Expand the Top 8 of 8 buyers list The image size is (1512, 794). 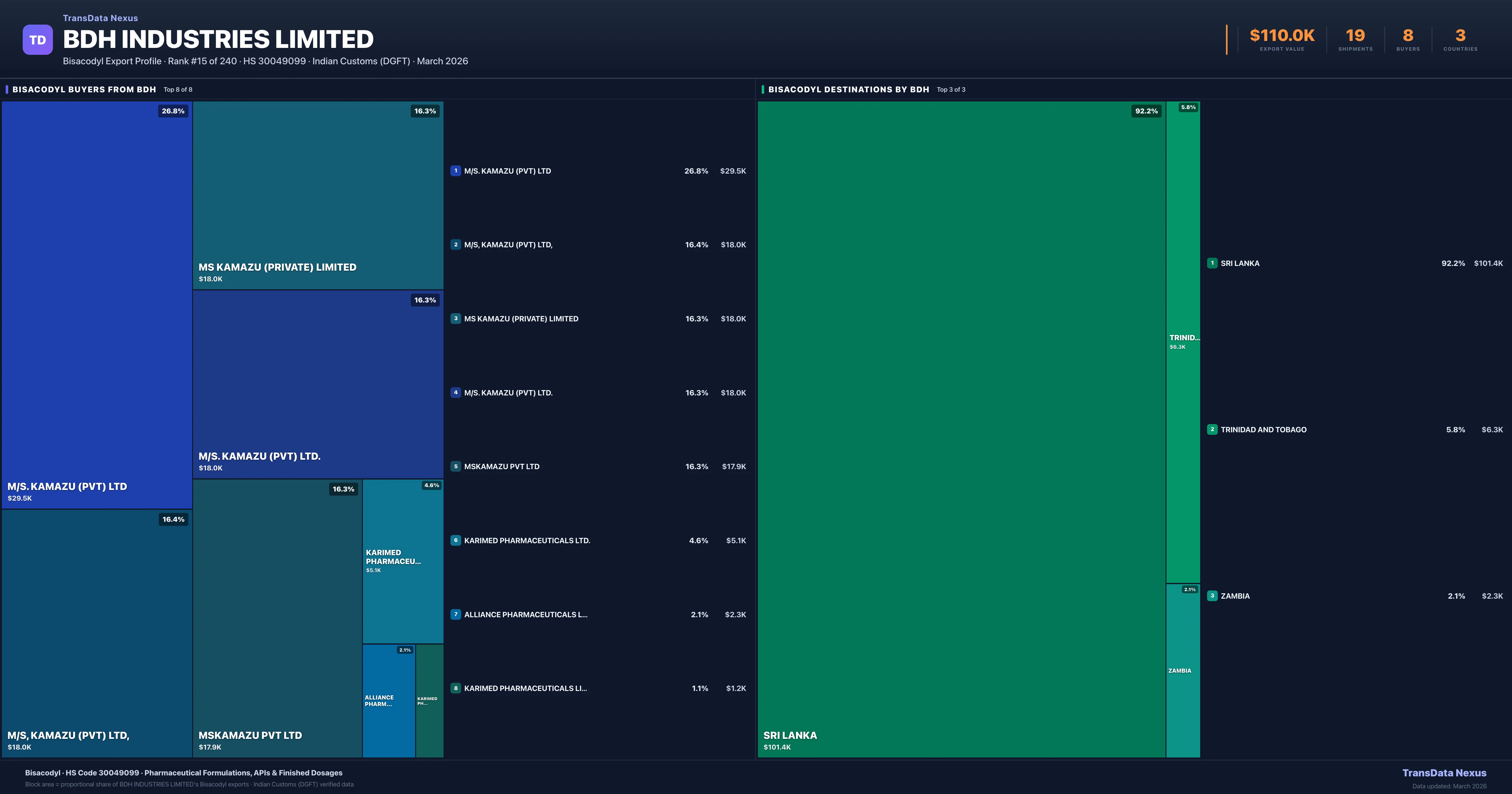[179, 89]
